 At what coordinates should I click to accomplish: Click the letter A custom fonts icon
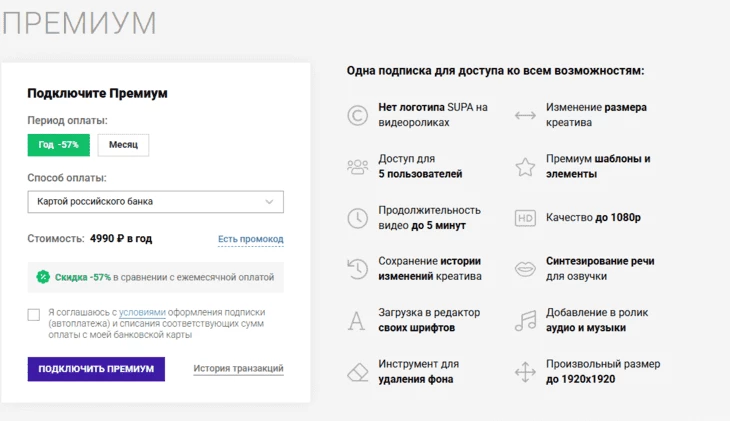coord(356,321)
